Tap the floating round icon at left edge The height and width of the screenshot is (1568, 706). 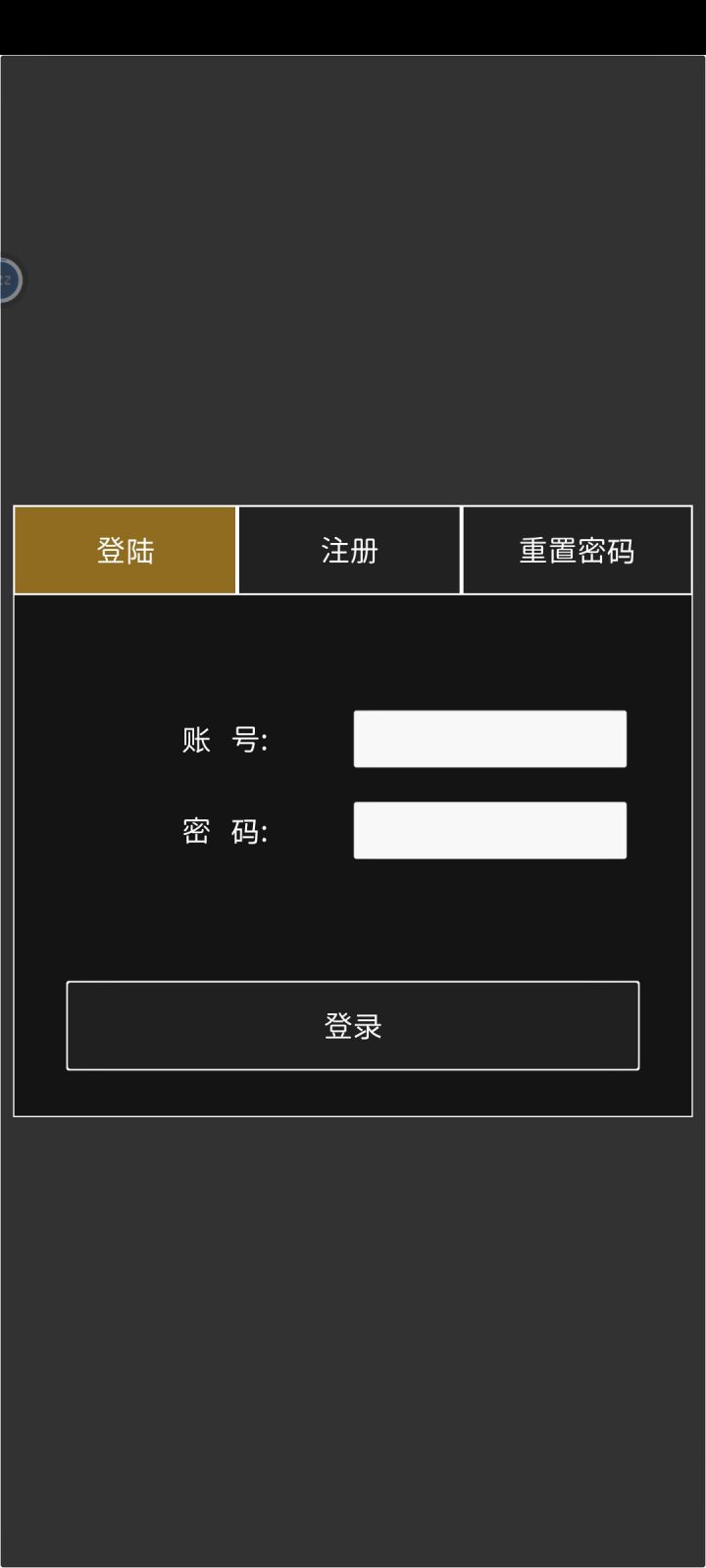coord(8,280)
